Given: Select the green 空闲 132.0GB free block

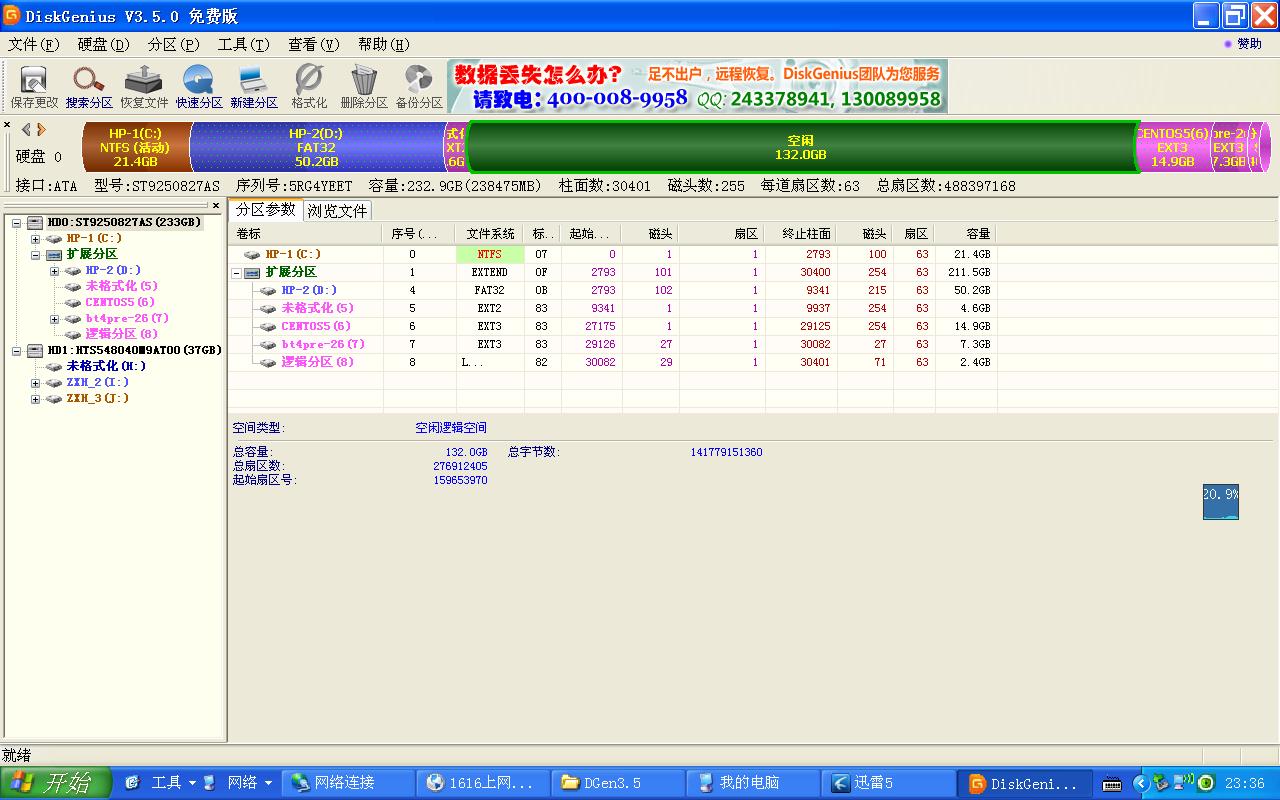Looking at the screenshot, I should pos(800,147).
